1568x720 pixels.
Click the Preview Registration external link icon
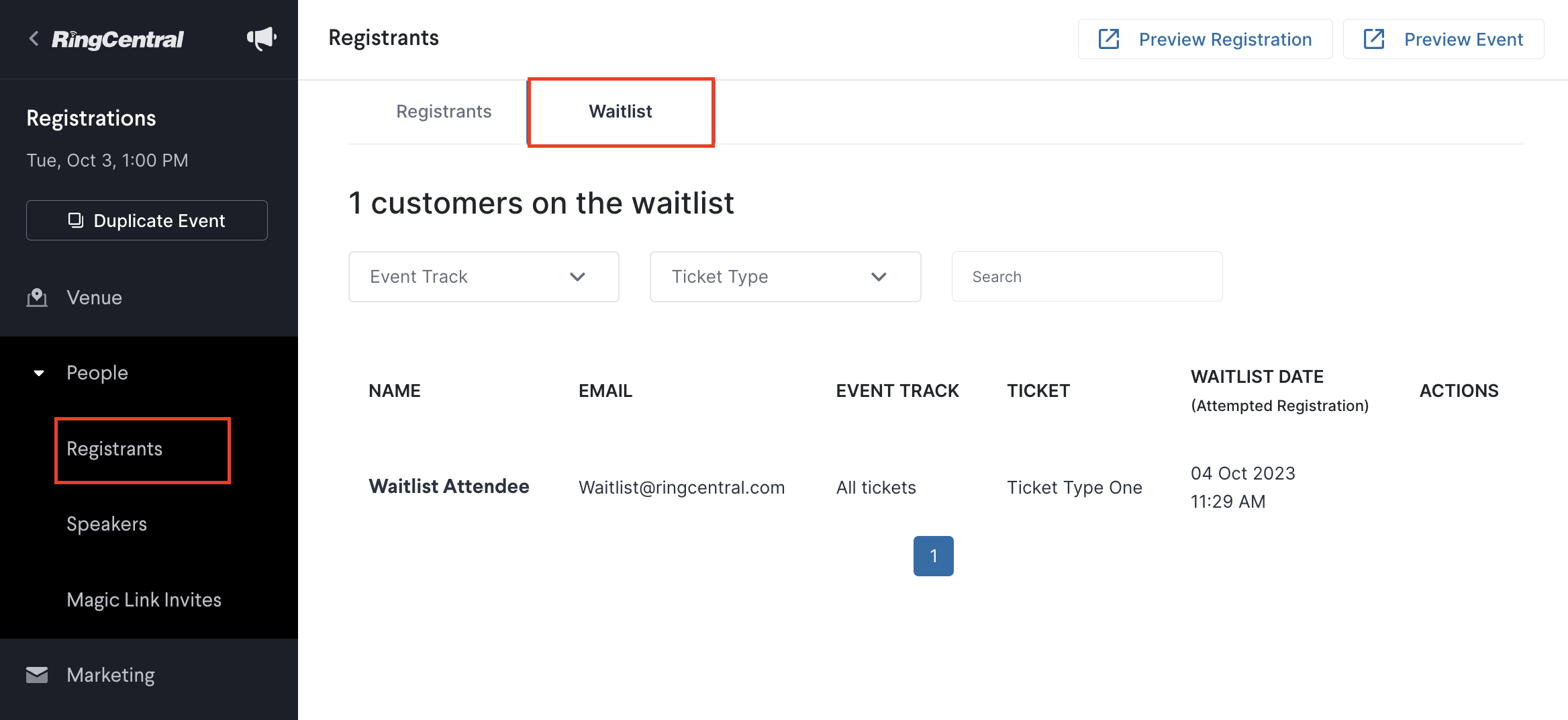click(1109, 39)
